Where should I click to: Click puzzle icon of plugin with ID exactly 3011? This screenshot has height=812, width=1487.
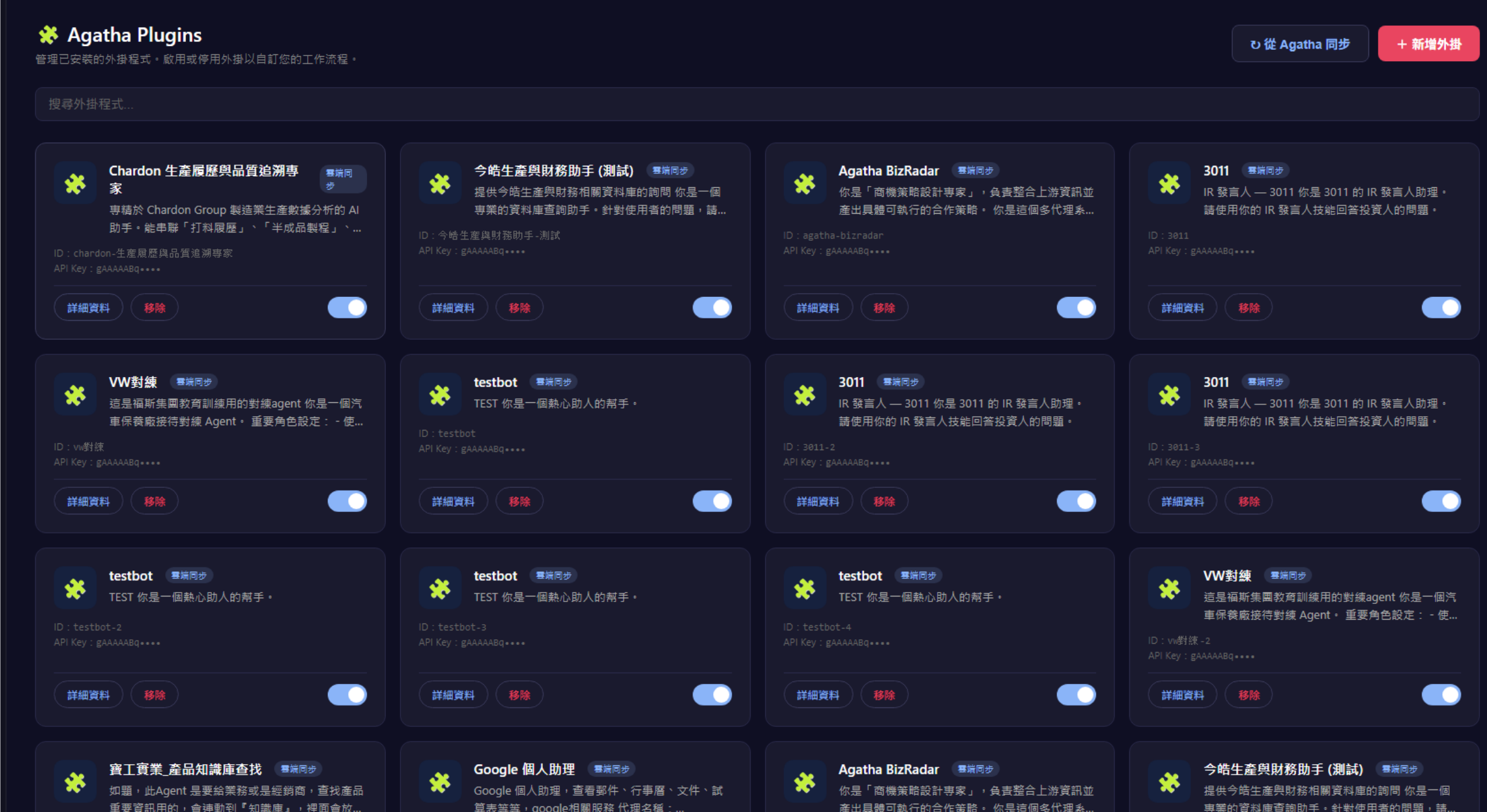1169,183
